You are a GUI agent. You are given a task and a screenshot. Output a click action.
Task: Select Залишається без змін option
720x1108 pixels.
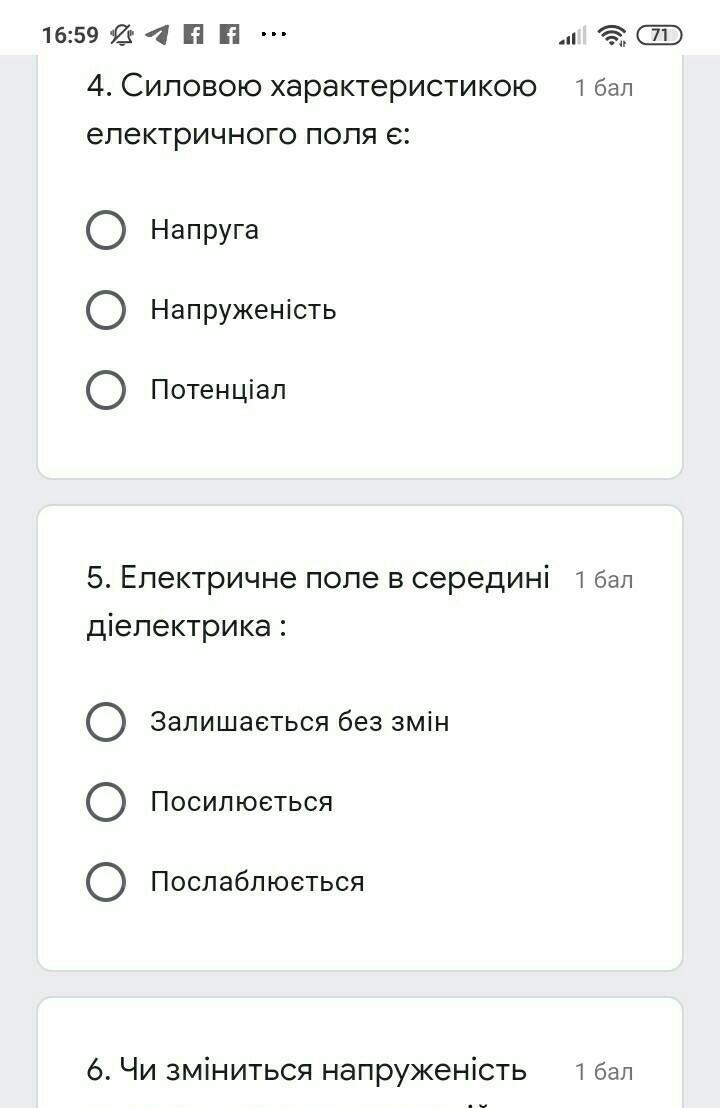pyautogui.click(x=106, y=722)
